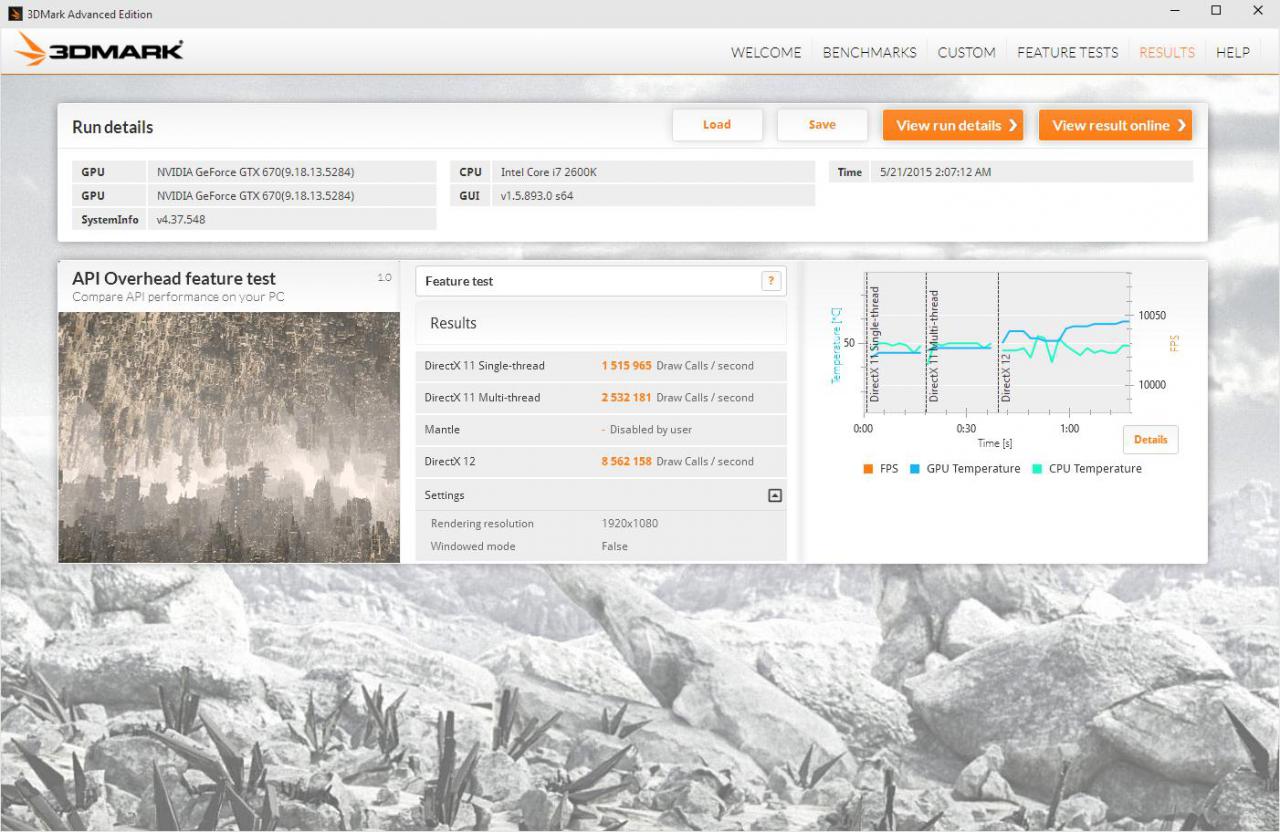
Task: Click the Mantle 'Disabled by user' text
Action: (x=651, y=430)
